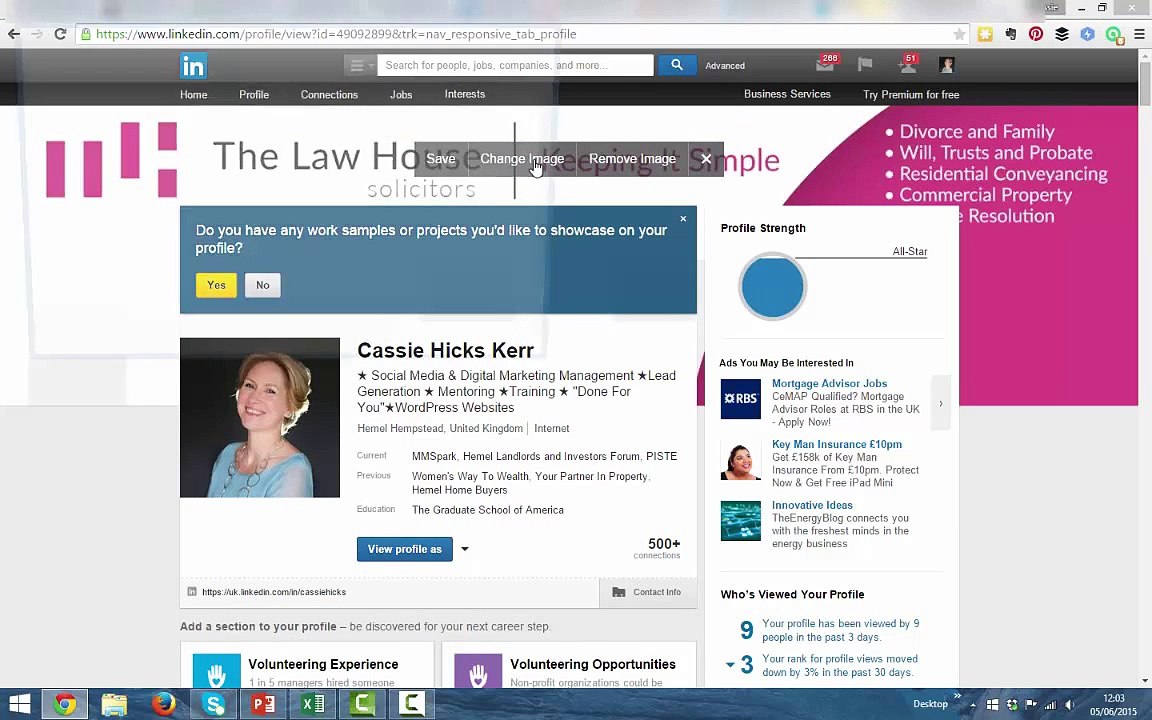
Task: Click the LinkedIn URL address bar
Action: (x=514, y=34)
